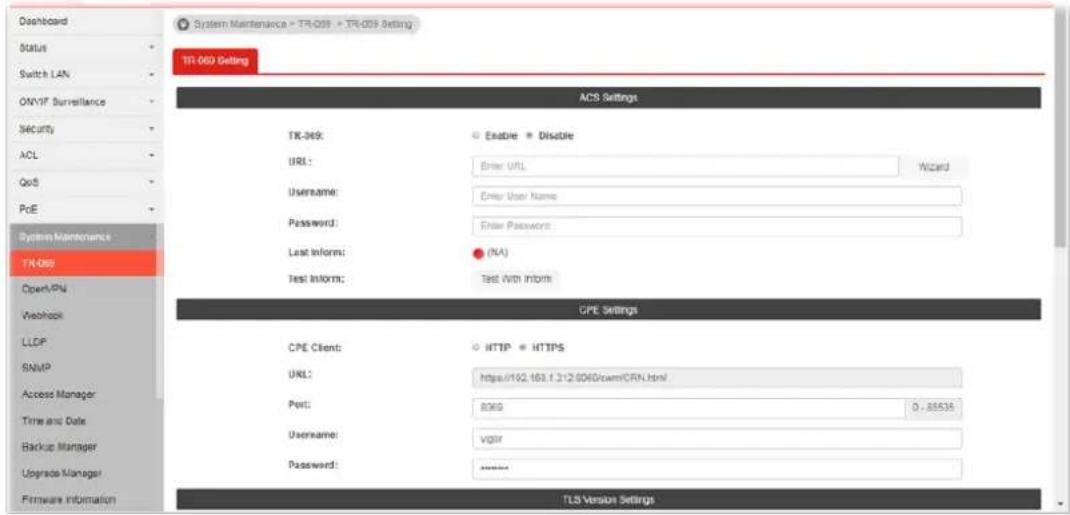This screenshot has height=515, width=1070.
Task: Click the CPE Password field
Action: pos(717,469)
